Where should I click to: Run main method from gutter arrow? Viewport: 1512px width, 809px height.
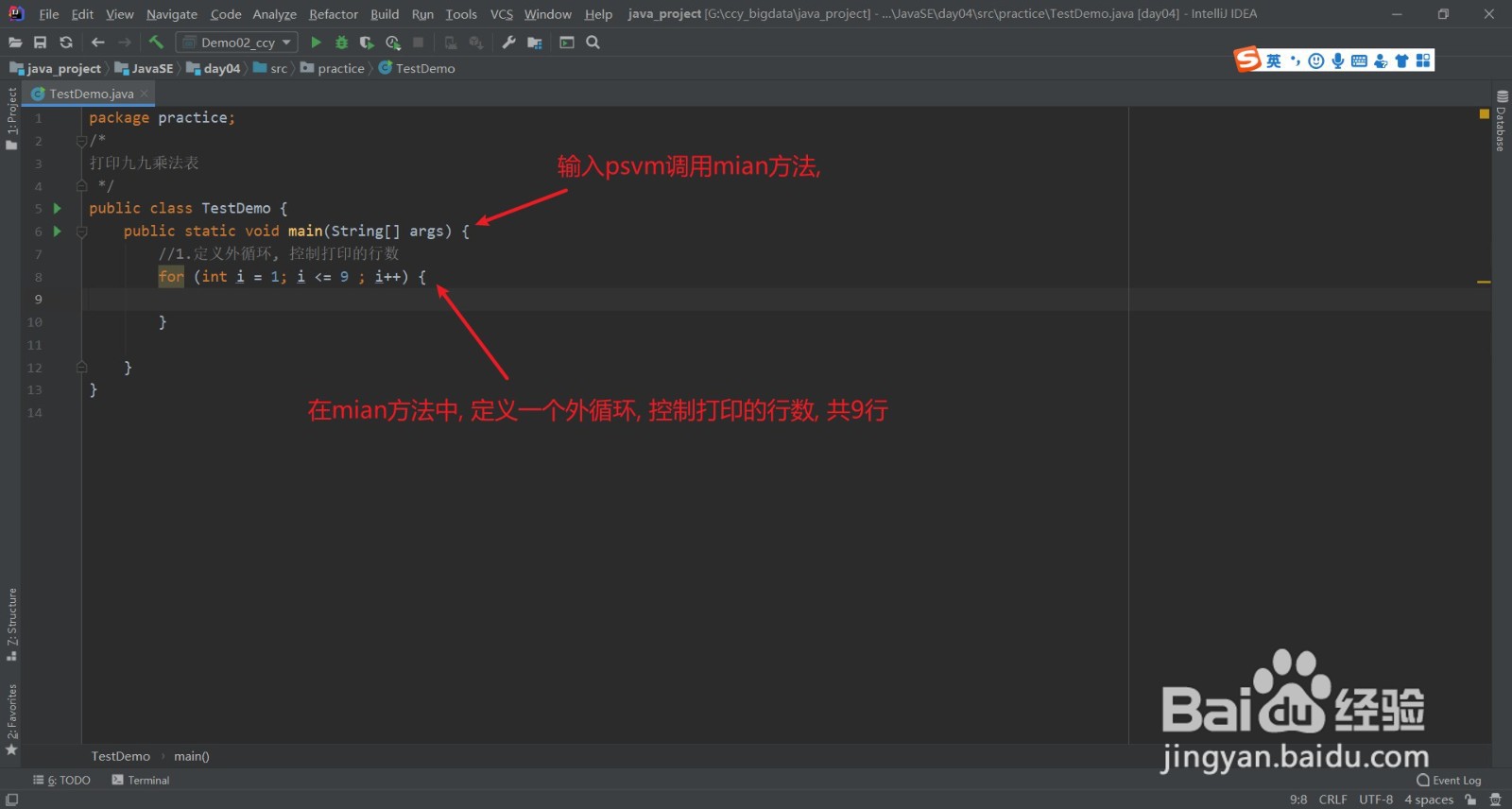pyautogui.click(x=58, y=231)
